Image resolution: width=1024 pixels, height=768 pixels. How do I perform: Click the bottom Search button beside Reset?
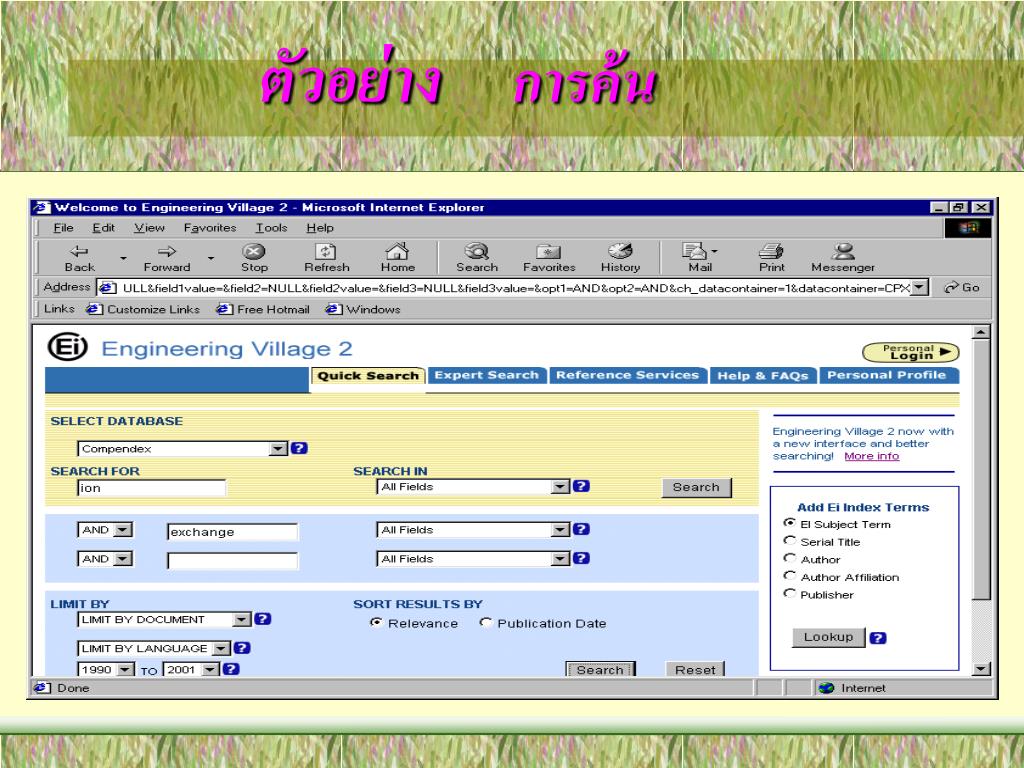(x=600, y=669)
